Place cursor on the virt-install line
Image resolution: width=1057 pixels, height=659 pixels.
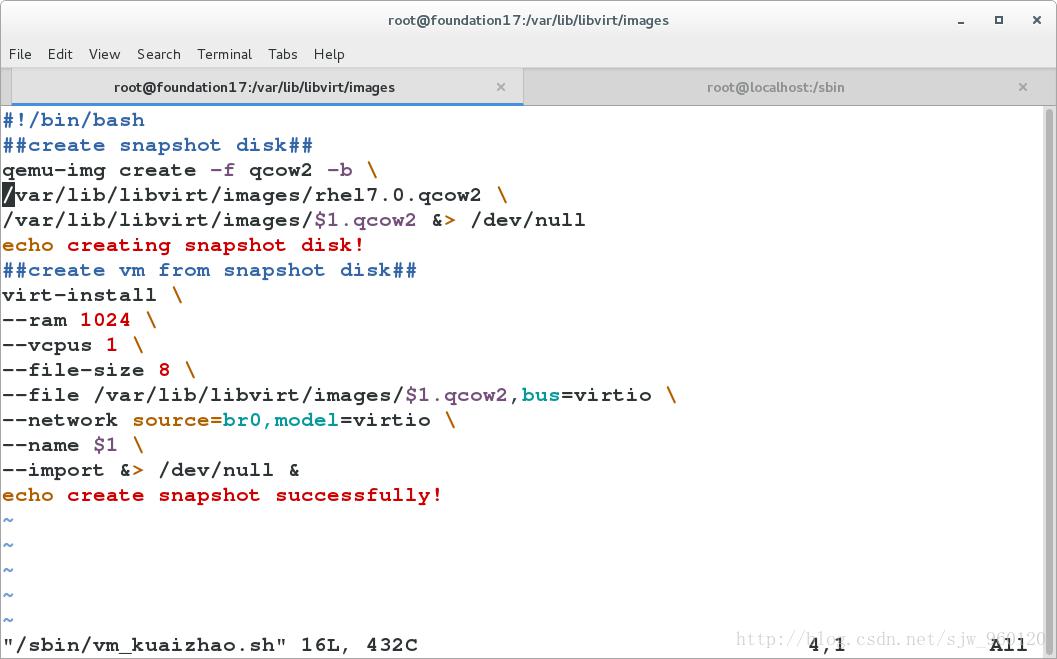[80, 295]
